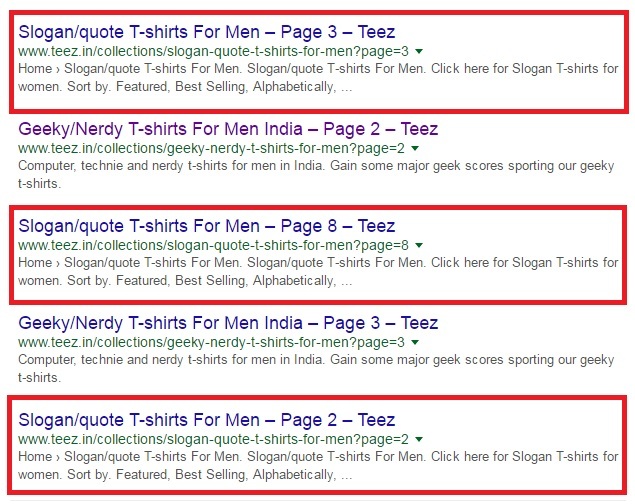Select the green URL ending in slogan-quote-t-shirts-for-men?page=3
The width and height of the screenshot is (635, 504).
pos(213,51)
